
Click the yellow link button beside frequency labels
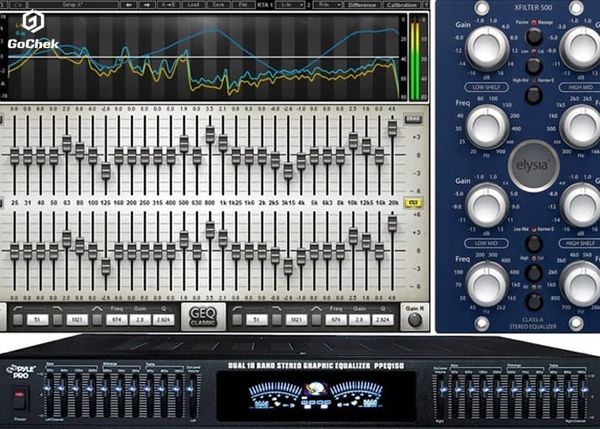413,203
